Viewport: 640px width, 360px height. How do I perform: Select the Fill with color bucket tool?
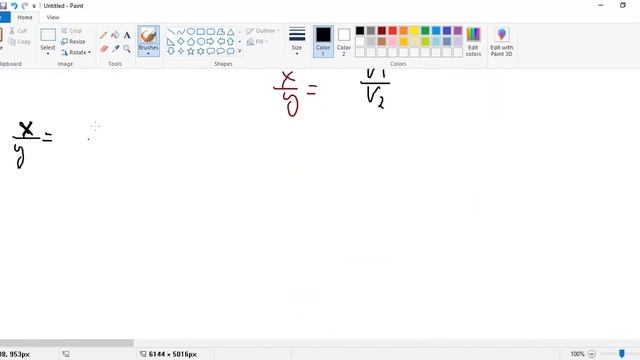(116, 36)
